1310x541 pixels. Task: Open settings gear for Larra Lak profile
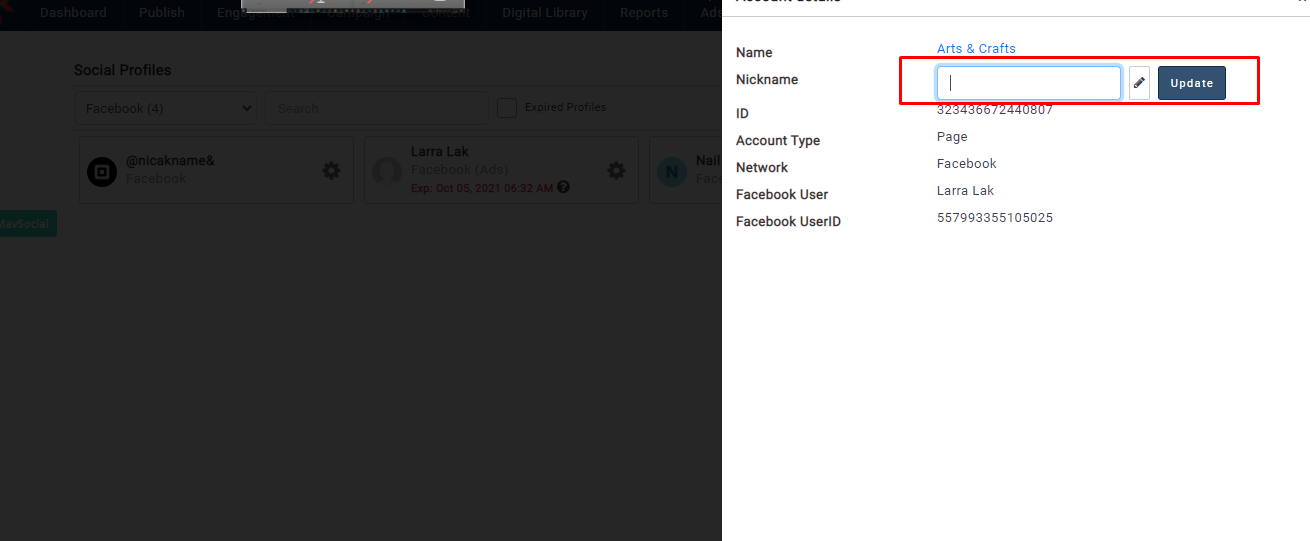click(x=616, y=171)
